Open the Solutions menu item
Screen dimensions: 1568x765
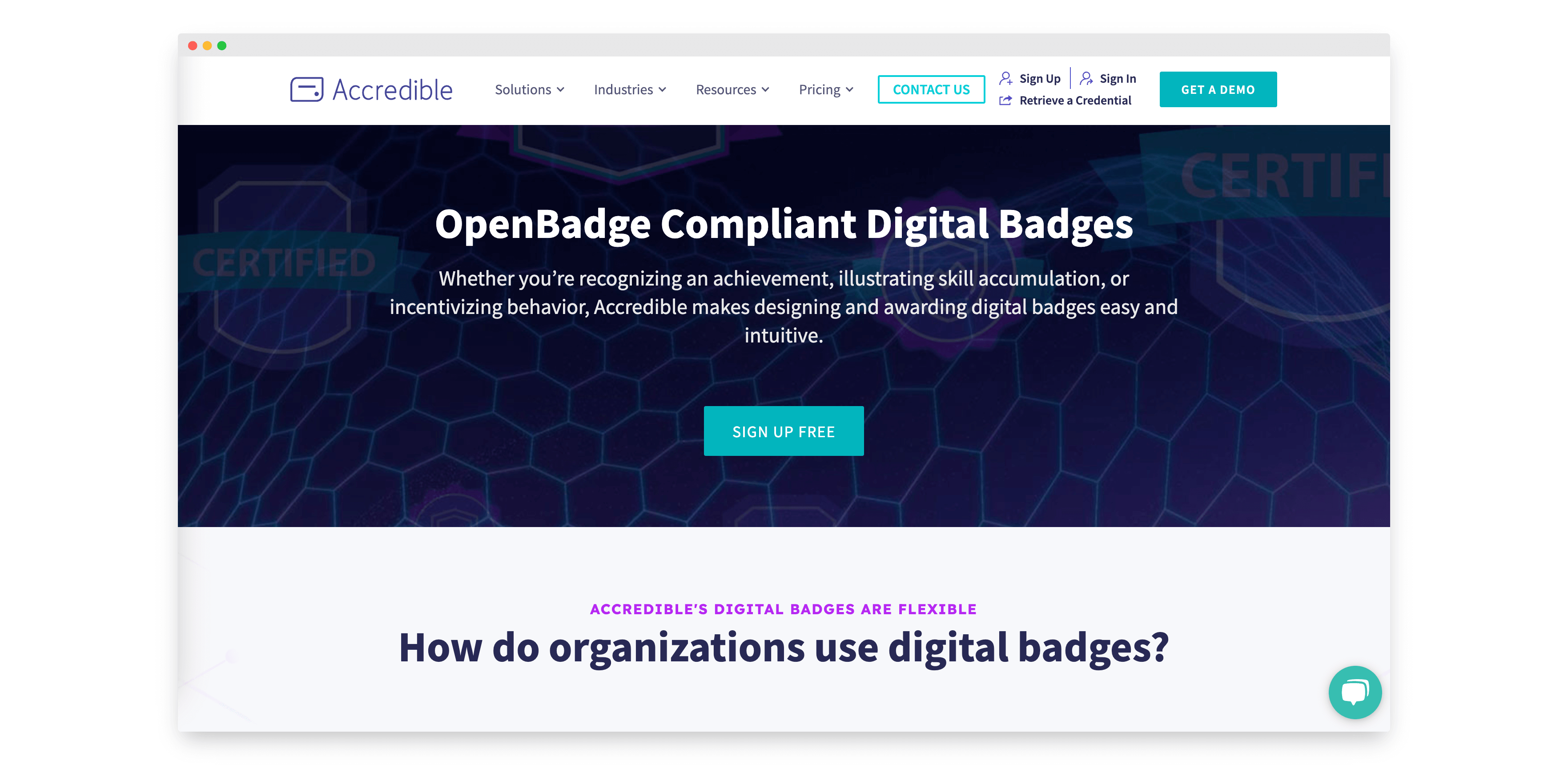(x=530, y=89)
